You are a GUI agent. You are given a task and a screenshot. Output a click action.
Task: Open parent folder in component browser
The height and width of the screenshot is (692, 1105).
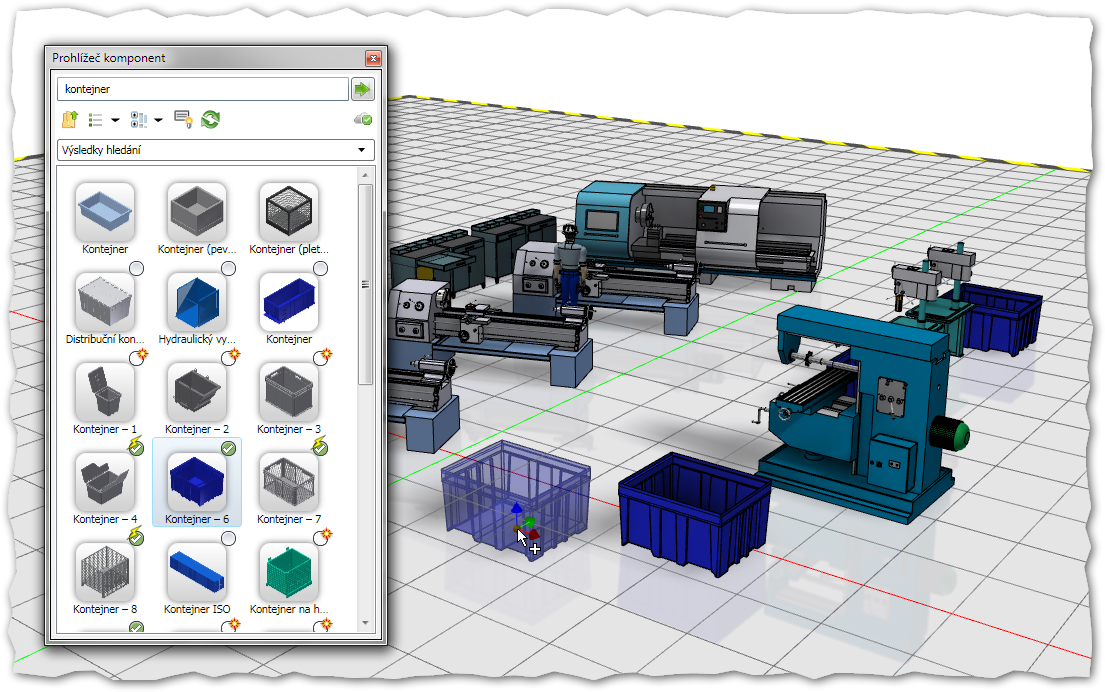[70, 119]
